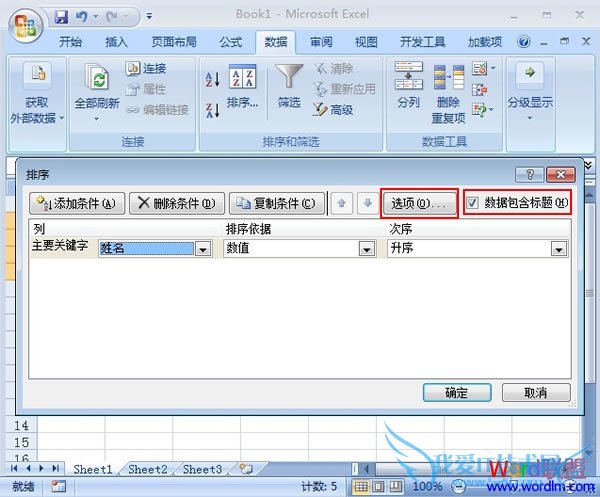Screen dimensions: 600x497
Task: Expand the 全部刷新 arrow below the label
Action: pos(97,119)
